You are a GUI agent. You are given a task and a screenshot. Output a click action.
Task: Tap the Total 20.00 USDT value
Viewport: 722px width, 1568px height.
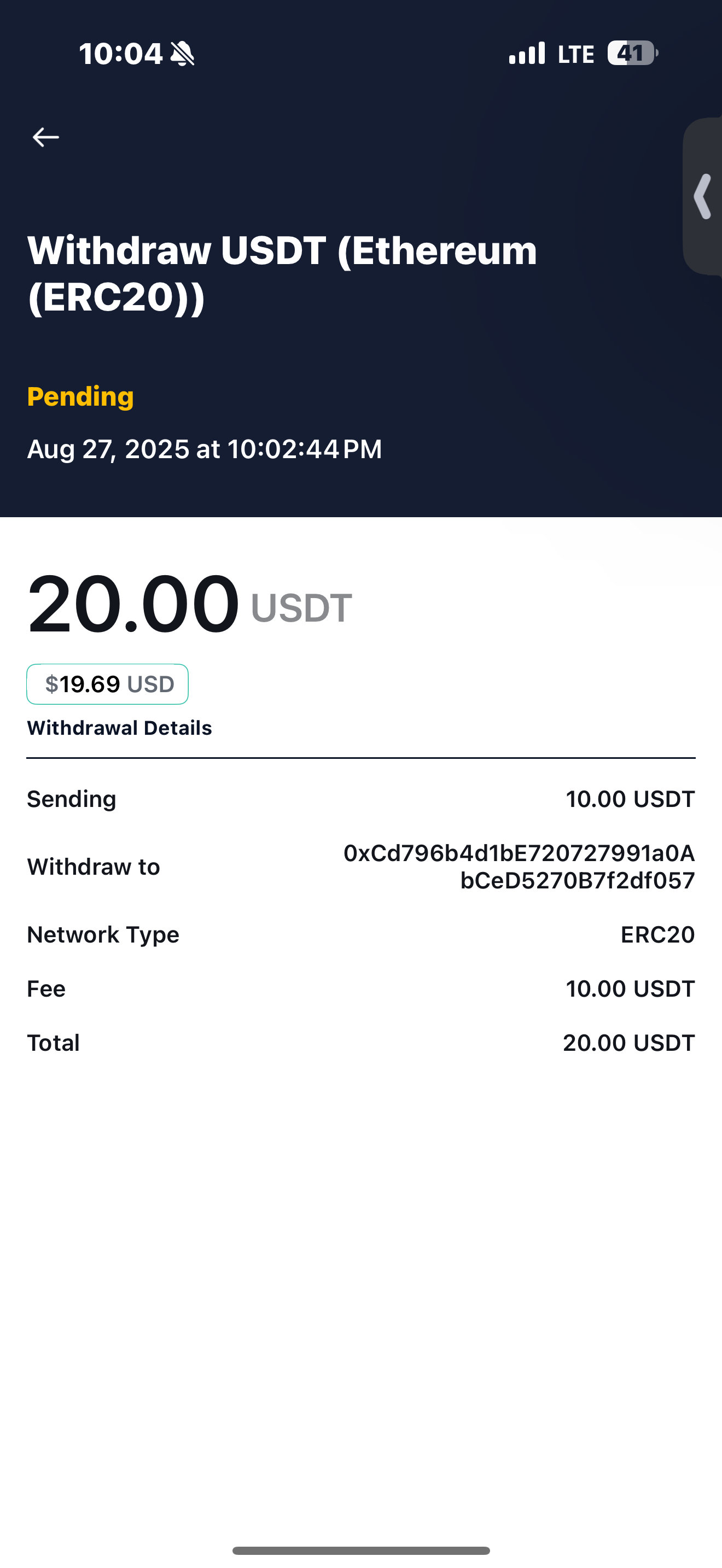(628, 1043)
